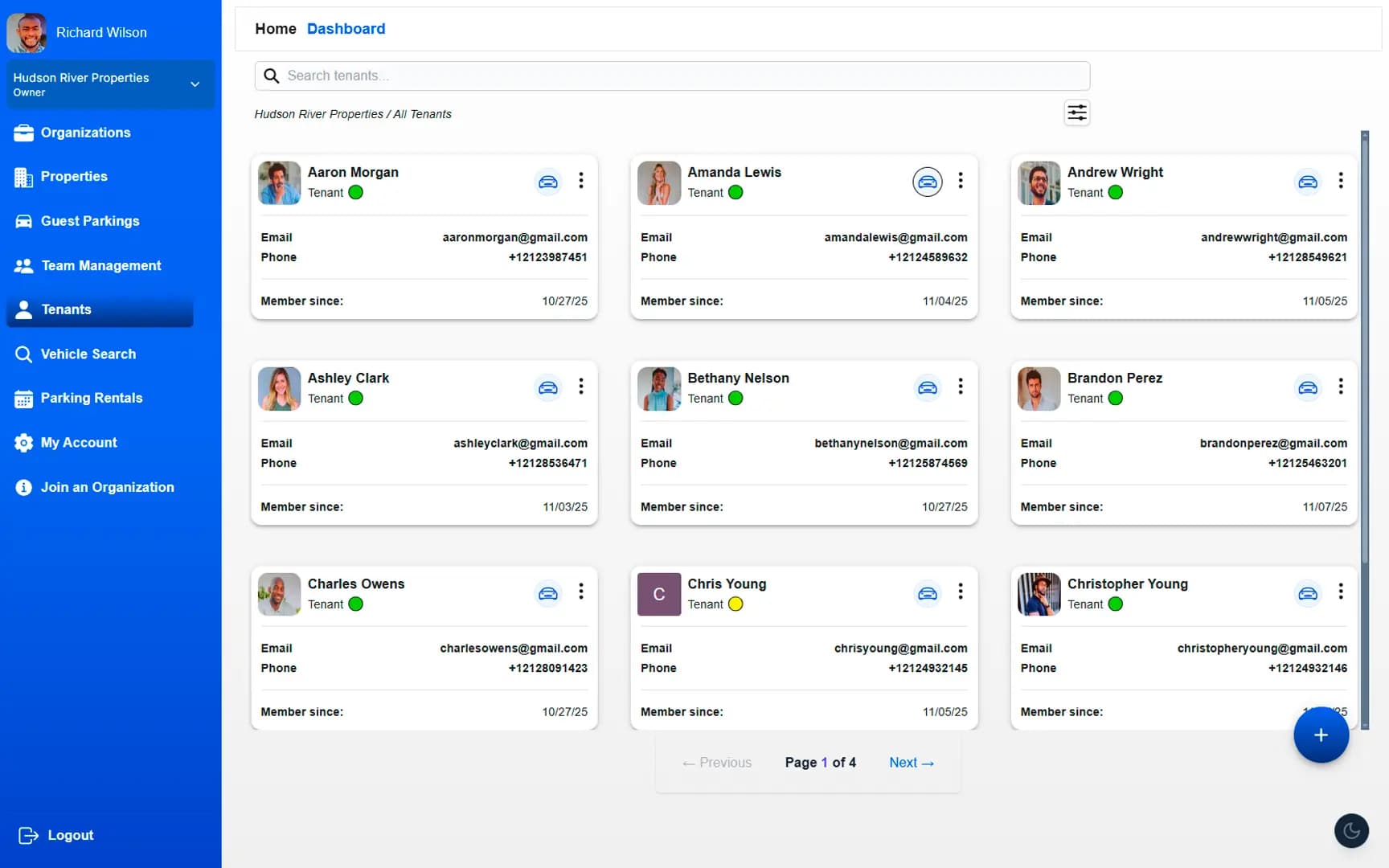Select the Guest Parkings sidebar icon

24,221
